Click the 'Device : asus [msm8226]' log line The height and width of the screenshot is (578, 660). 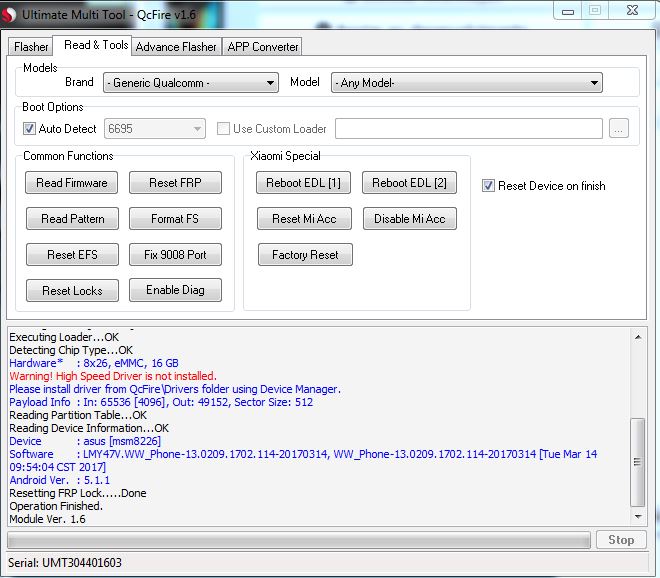click(x=85, y=441)
